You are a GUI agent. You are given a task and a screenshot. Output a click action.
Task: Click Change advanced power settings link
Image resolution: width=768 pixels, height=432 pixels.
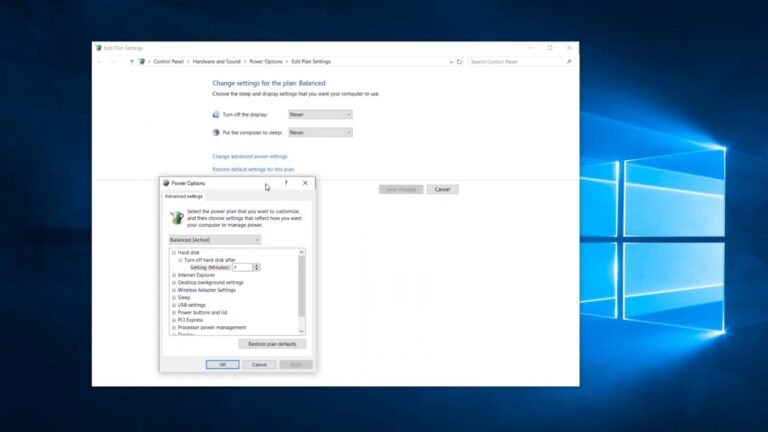[x=250, y=156]
